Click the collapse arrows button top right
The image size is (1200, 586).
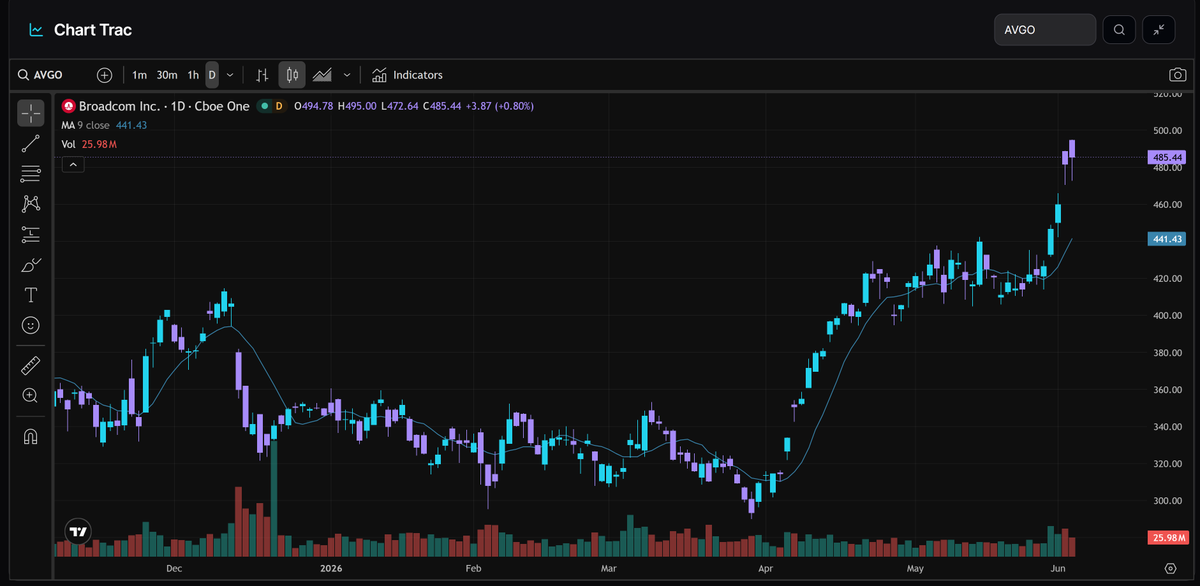point(1159,30)
